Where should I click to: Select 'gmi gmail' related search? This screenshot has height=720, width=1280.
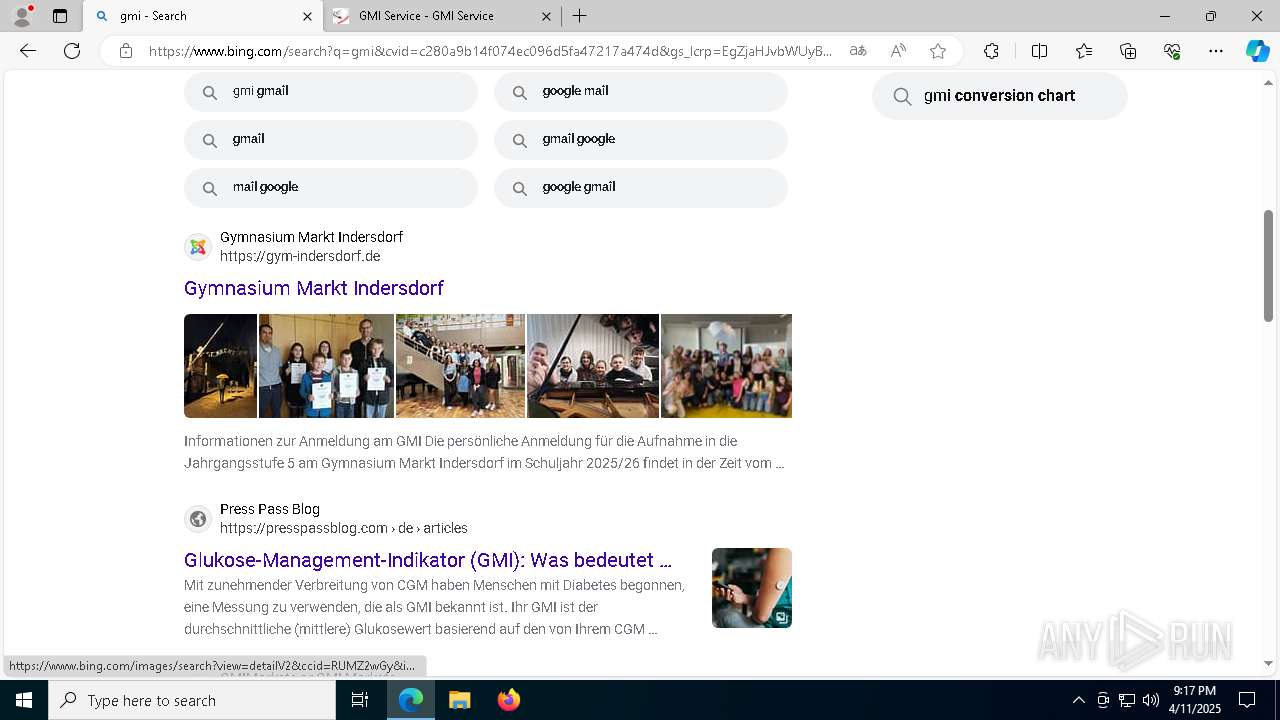pyautogui.click(x=331, y=91)
